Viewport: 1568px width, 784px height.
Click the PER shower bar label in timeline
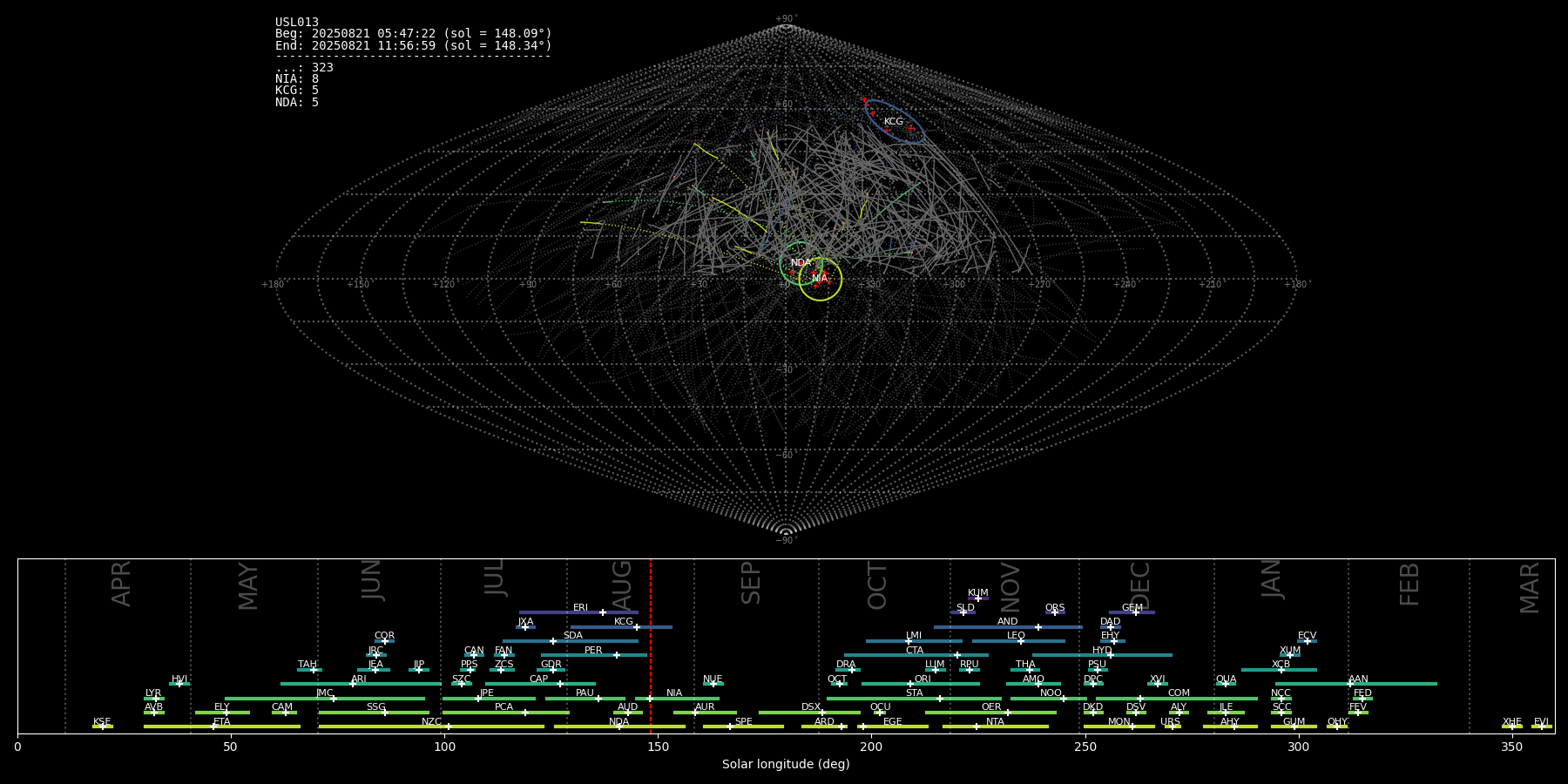tap(593, 651)
